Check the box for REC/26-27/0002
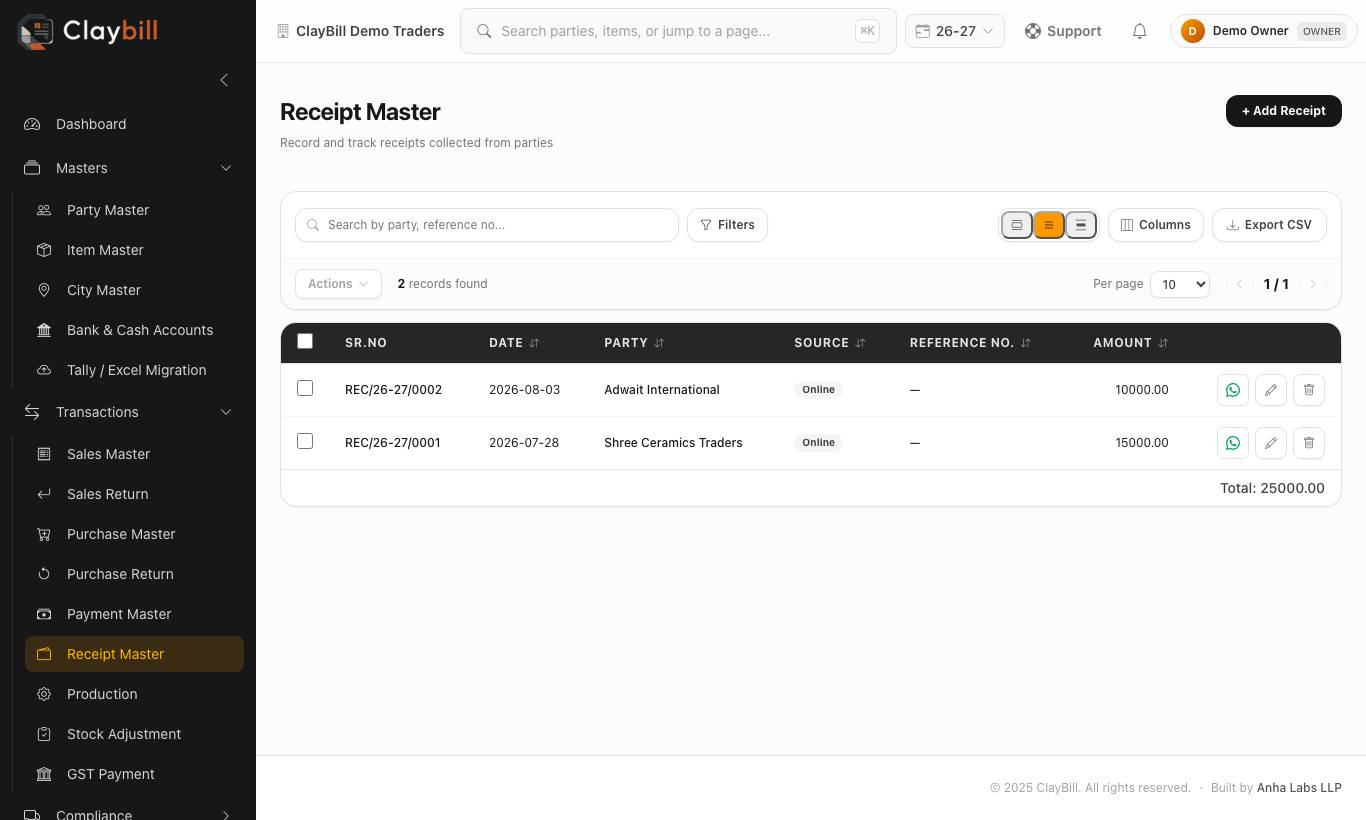 click(x=305, y=388)
